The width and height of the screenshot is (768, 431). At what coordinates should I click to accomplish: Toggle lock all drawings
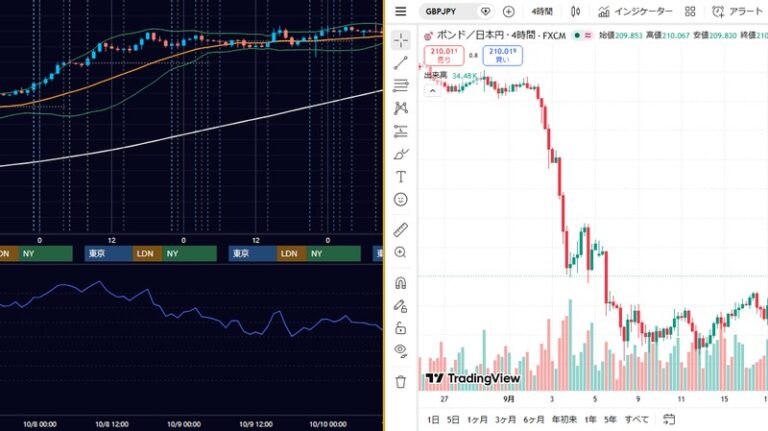tap(401, 328)
